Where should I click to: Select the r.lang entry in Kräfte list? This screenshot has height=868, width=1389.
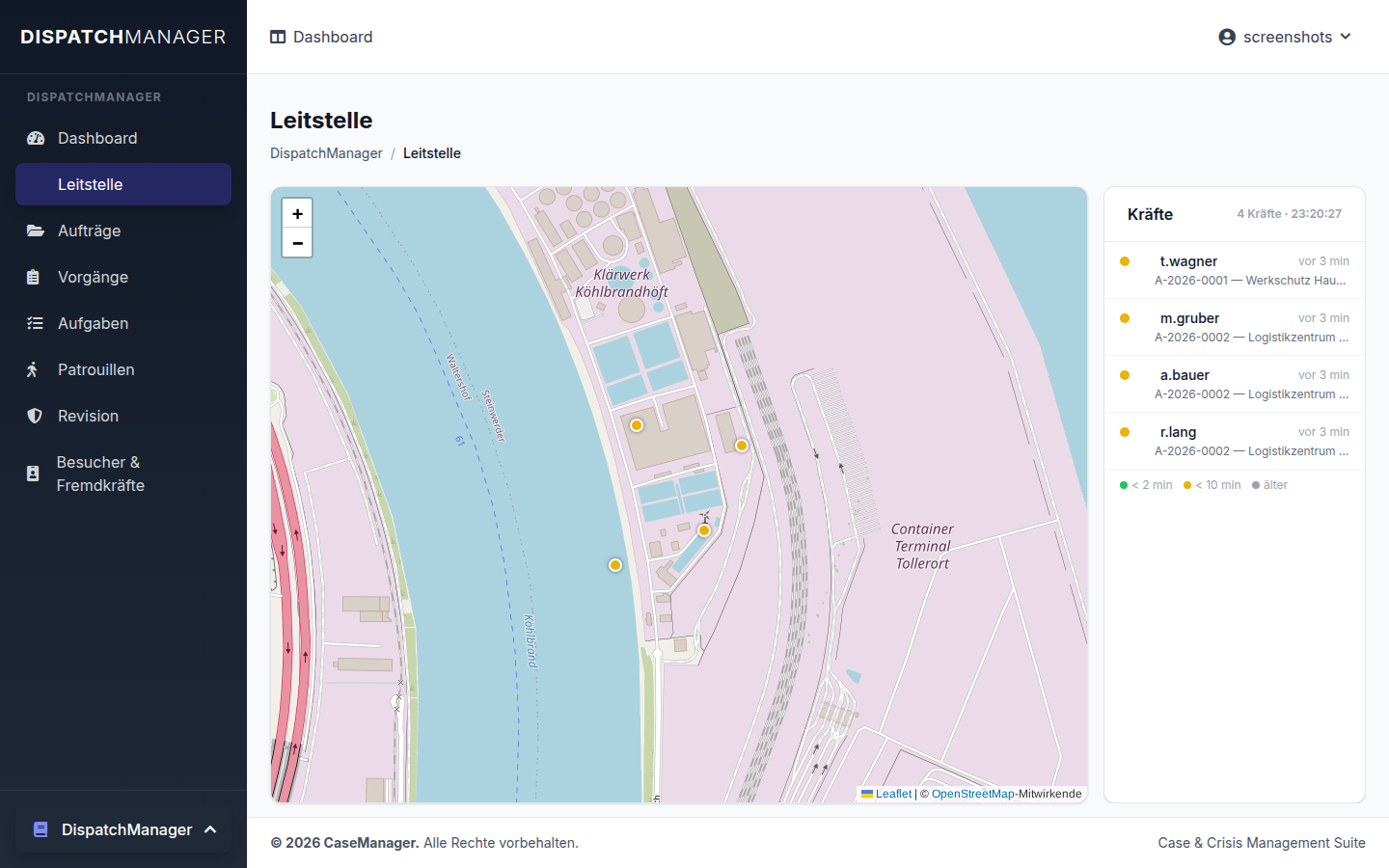point(1235,441)
